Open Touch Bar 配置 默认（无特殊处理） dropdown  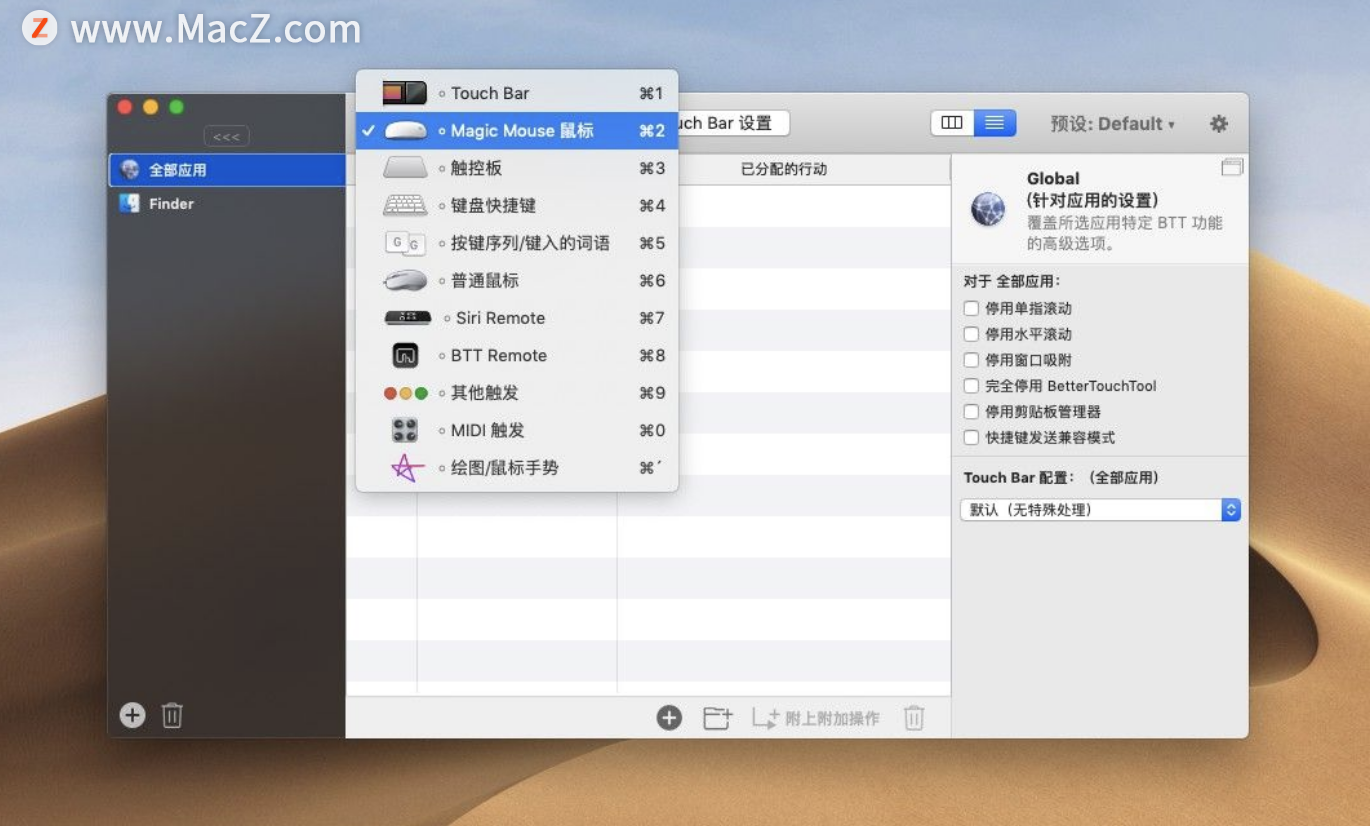1100,510
